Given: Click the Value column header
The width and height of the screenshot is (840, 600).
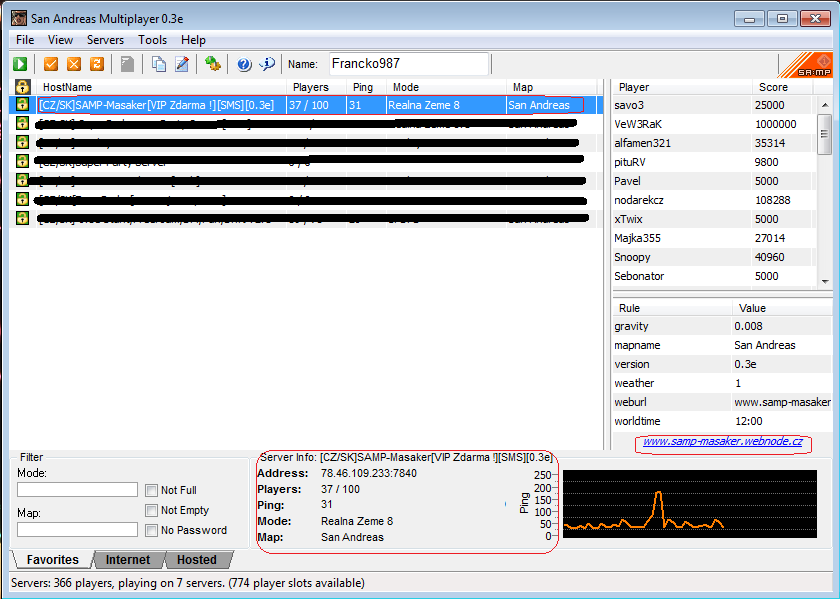Looking at the screenshot, I should [x=782, y=308].
